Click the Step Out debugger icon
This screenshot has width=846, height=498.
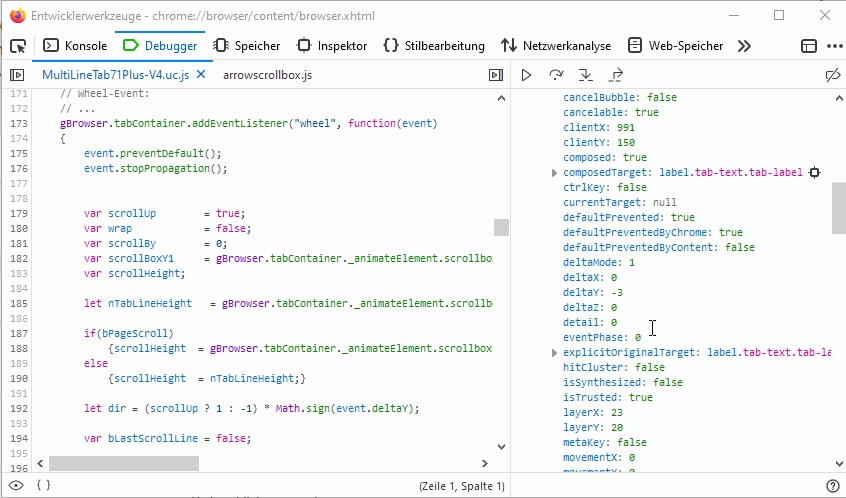616,75
